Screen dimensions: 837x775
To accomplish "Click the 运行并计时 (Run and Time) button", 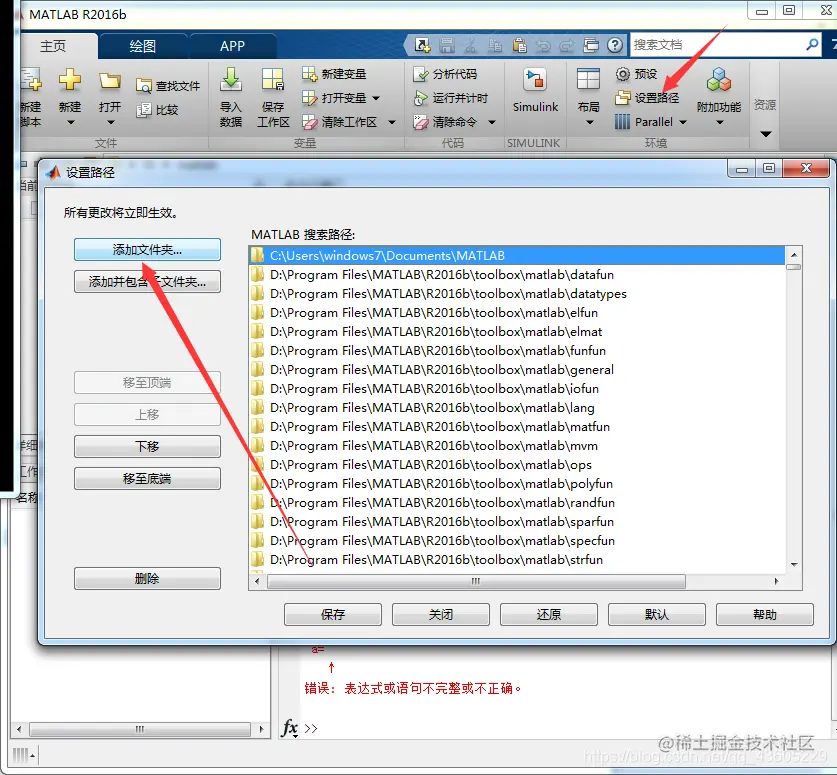I will (451, 98).
